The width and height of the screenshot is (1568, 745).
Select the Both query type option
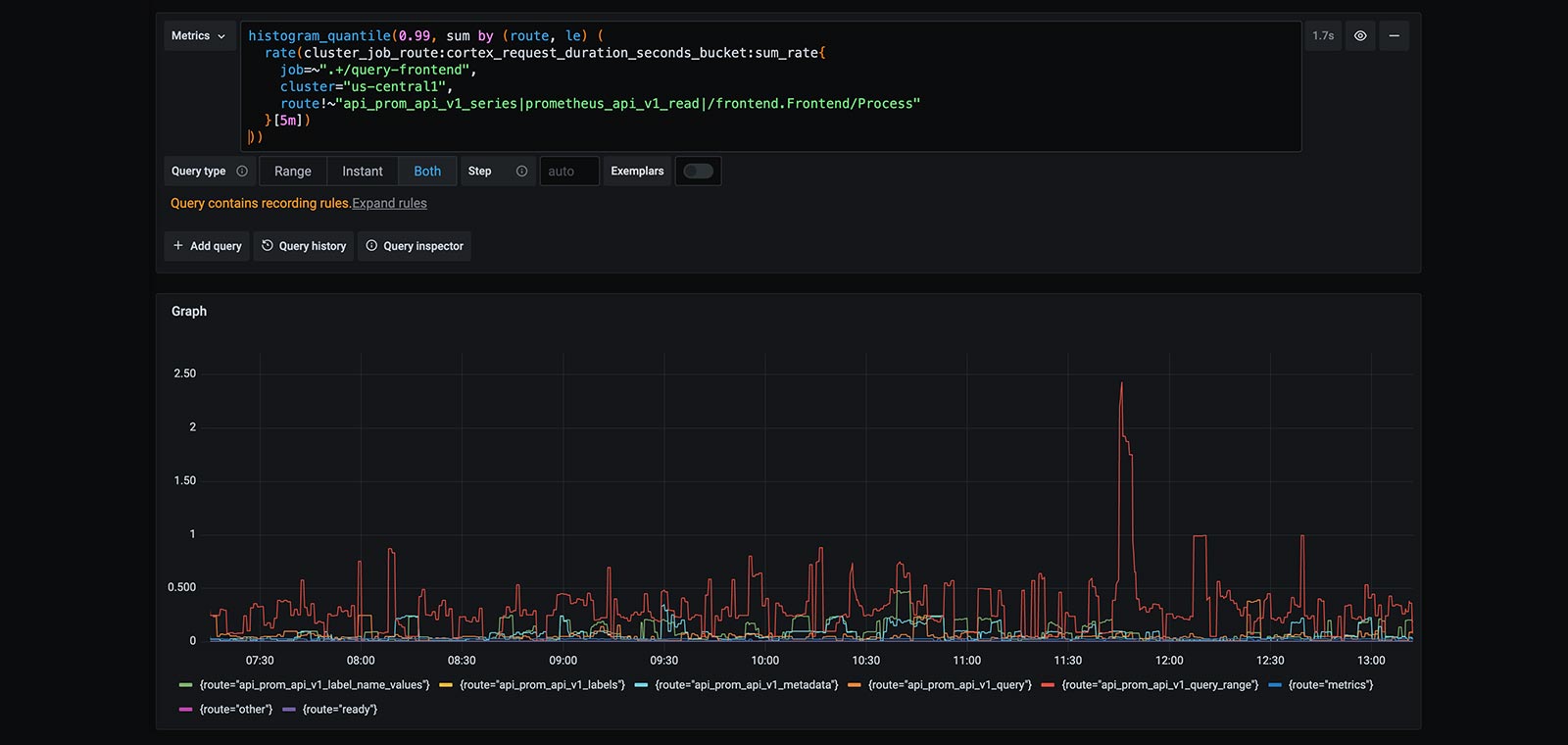click(427, 172)
